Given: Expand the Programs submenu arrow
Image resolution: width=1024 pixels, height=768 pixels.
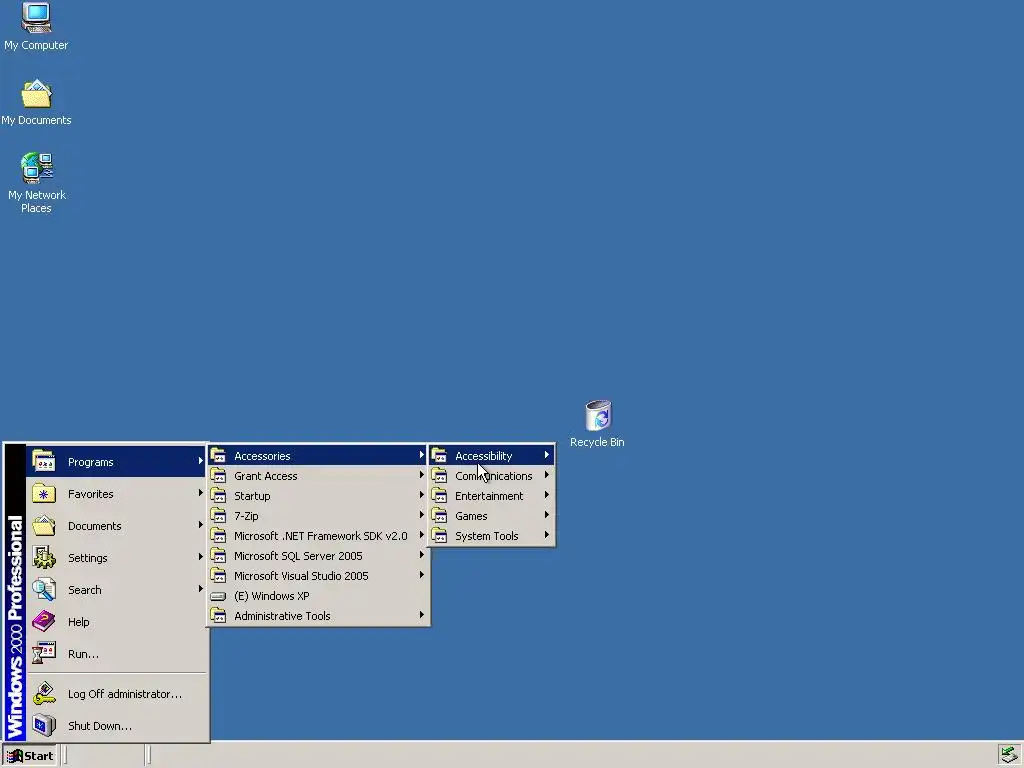Looking at the screenshot, I should point(200,461).
